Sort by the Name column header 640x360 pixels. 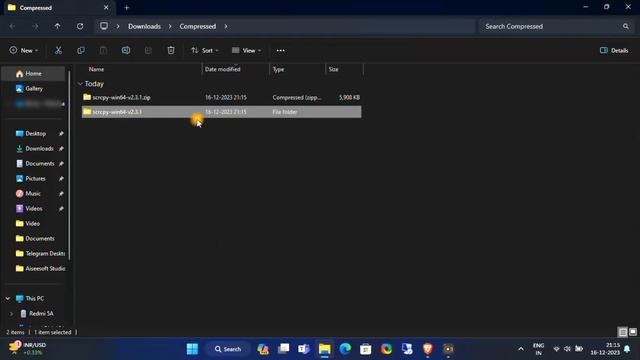tap(96, 69)
